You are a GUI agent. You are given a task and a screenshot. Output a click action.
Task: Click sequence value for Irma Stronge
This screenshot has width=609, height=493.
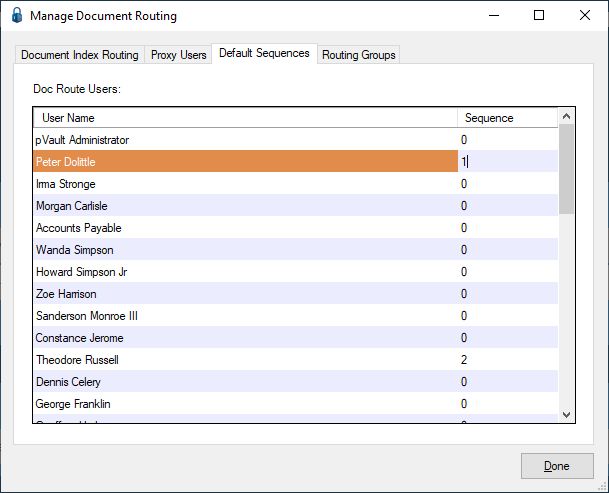[x=464, y=183]
